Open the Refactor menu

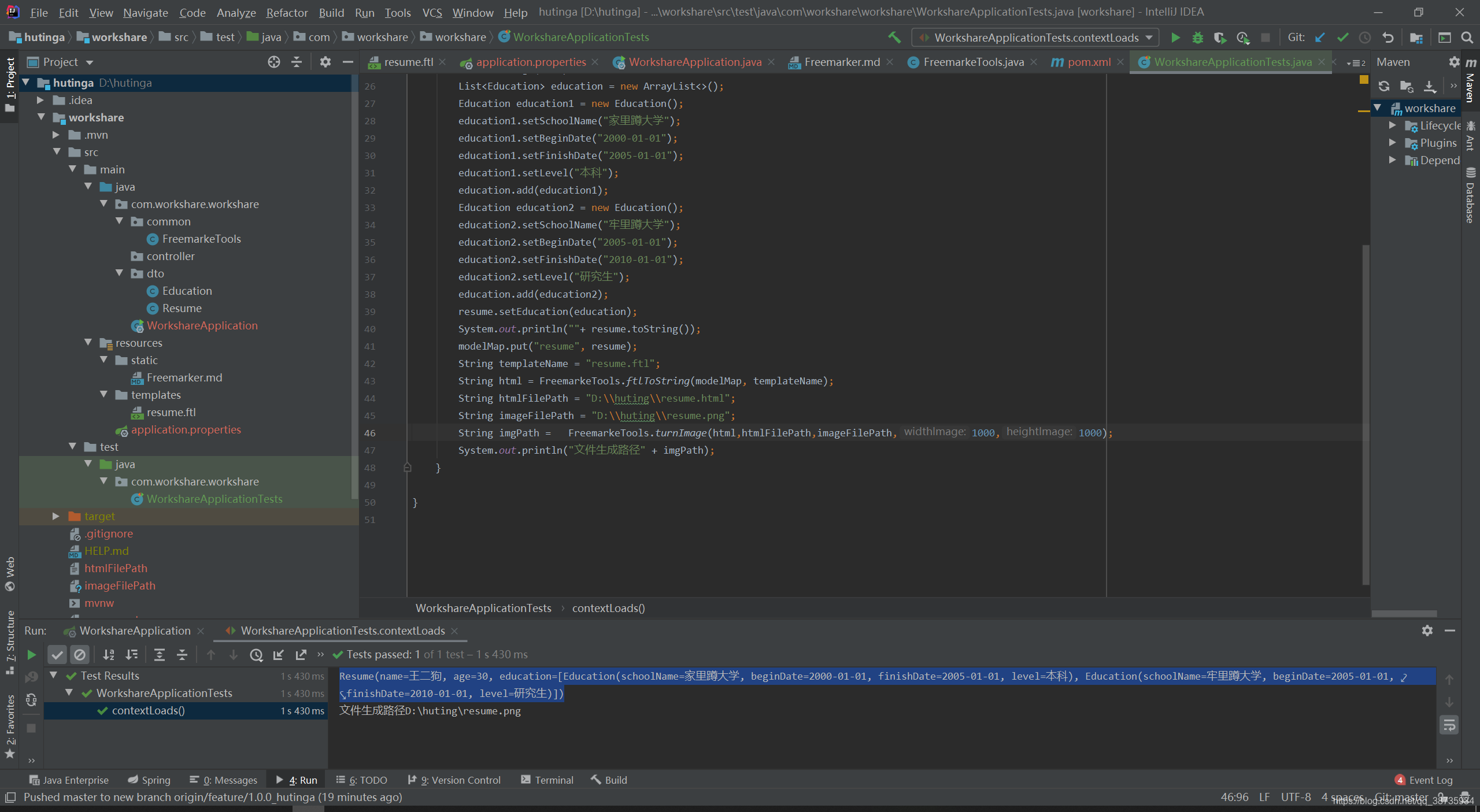tap(287, 12)
